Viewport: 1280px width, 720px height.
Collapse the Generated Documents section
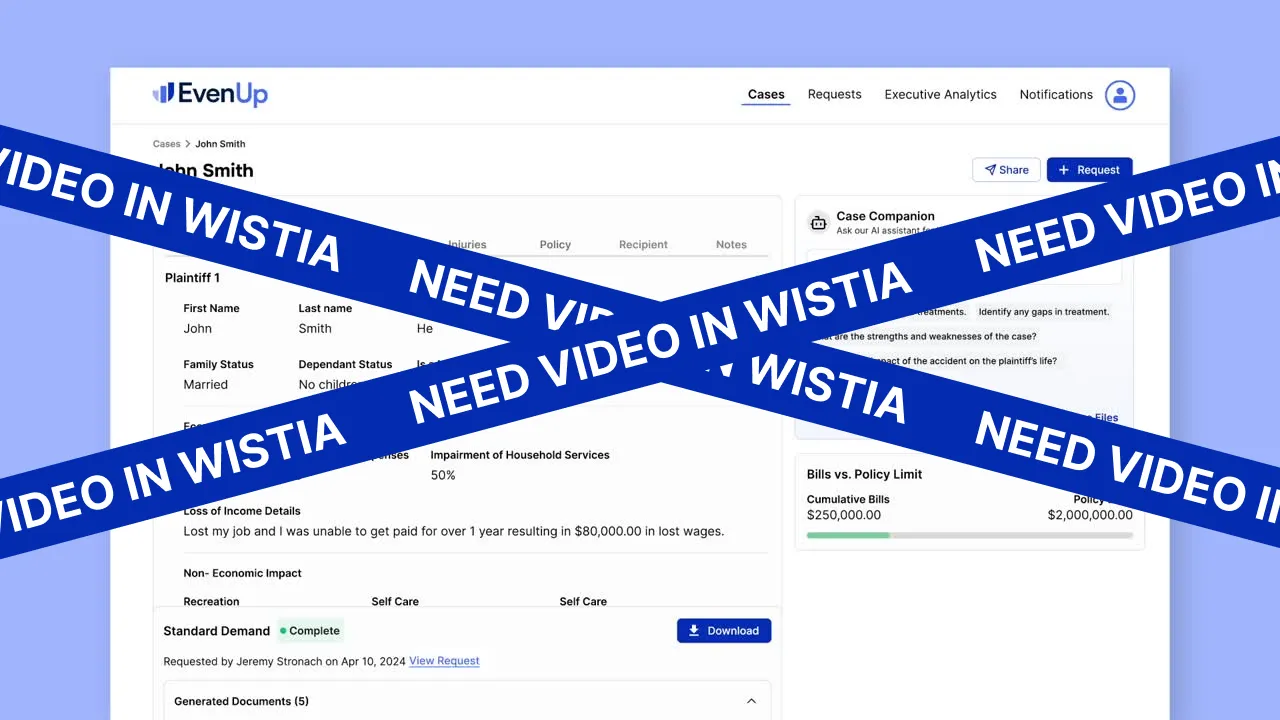click(751, 701)
